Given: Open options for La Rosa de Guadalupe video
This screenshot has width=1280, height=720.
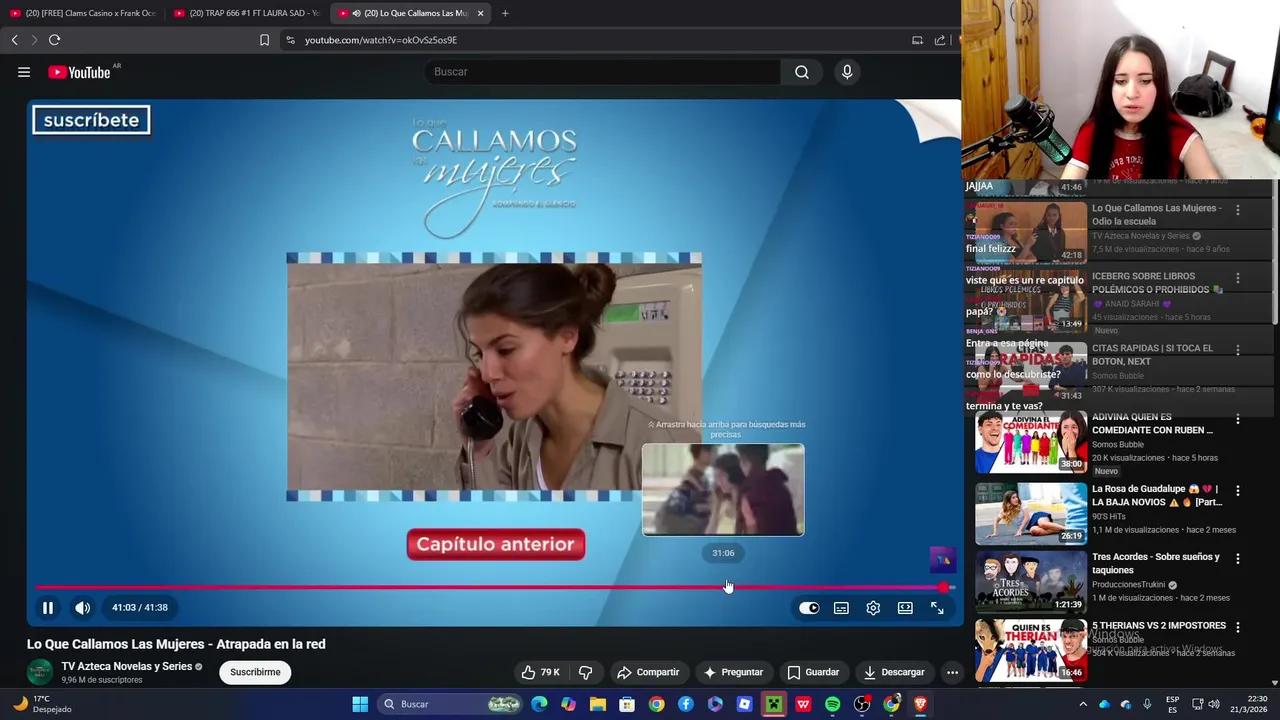Looking at the screenshot, I should 1238,491.
